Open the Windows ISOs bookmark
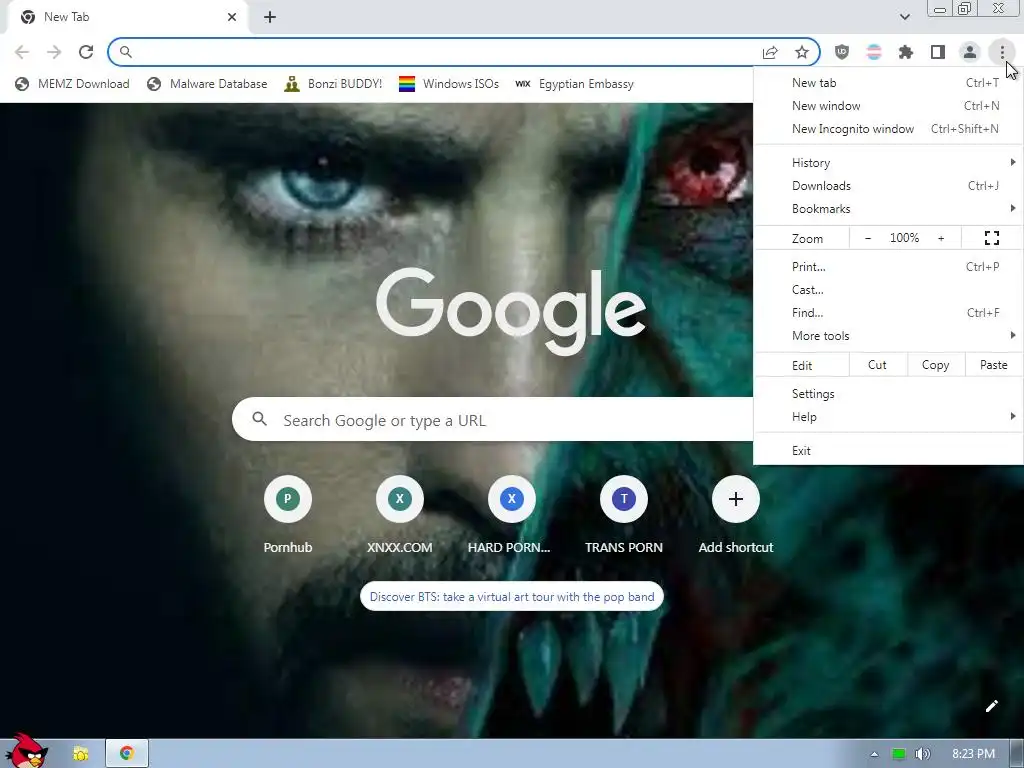The height and width of the screenshot is (768, 1024). coord(449,84)
